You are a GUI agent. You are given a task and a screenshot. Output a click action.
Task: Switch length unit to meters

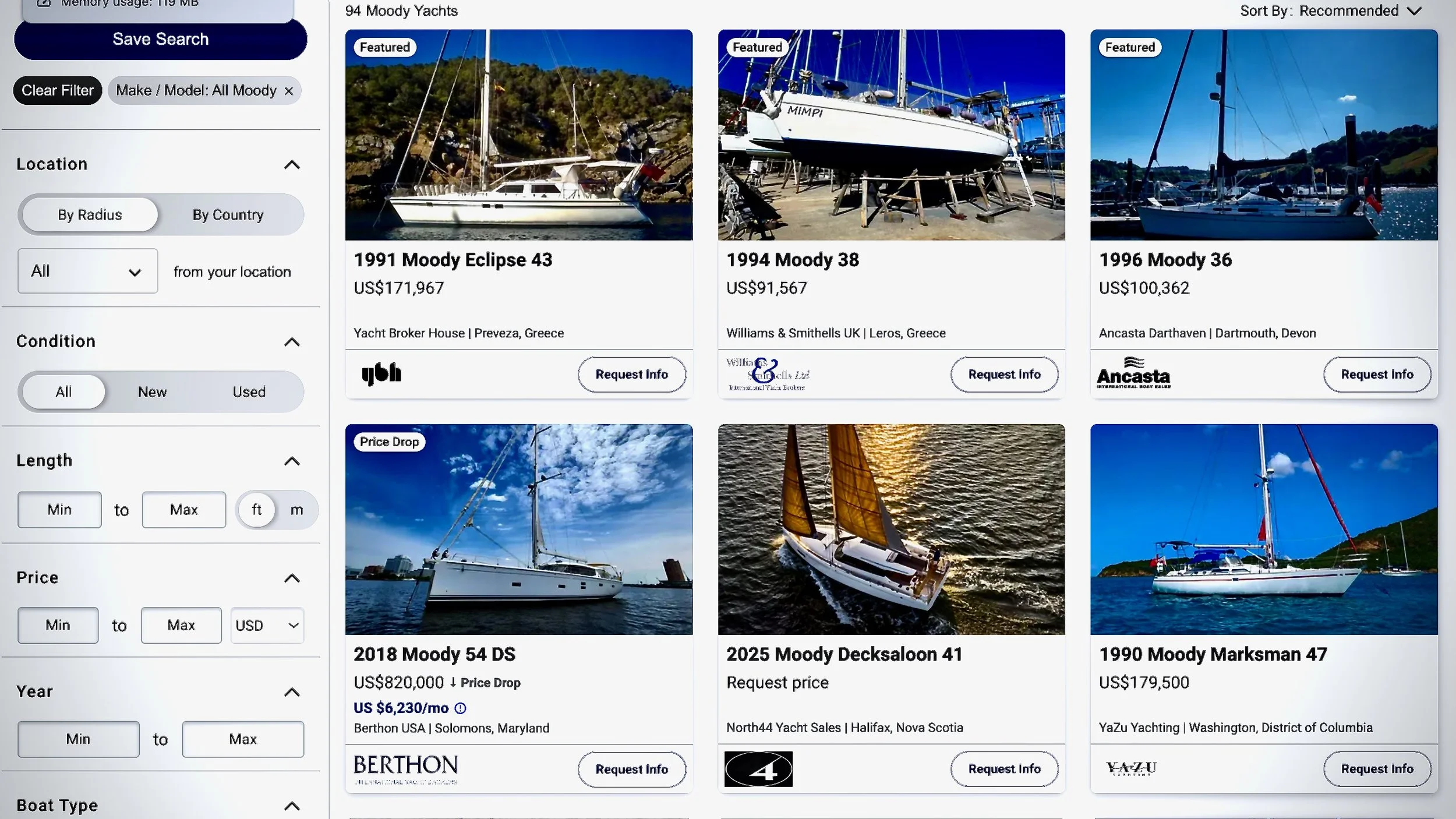pos(296,510)
